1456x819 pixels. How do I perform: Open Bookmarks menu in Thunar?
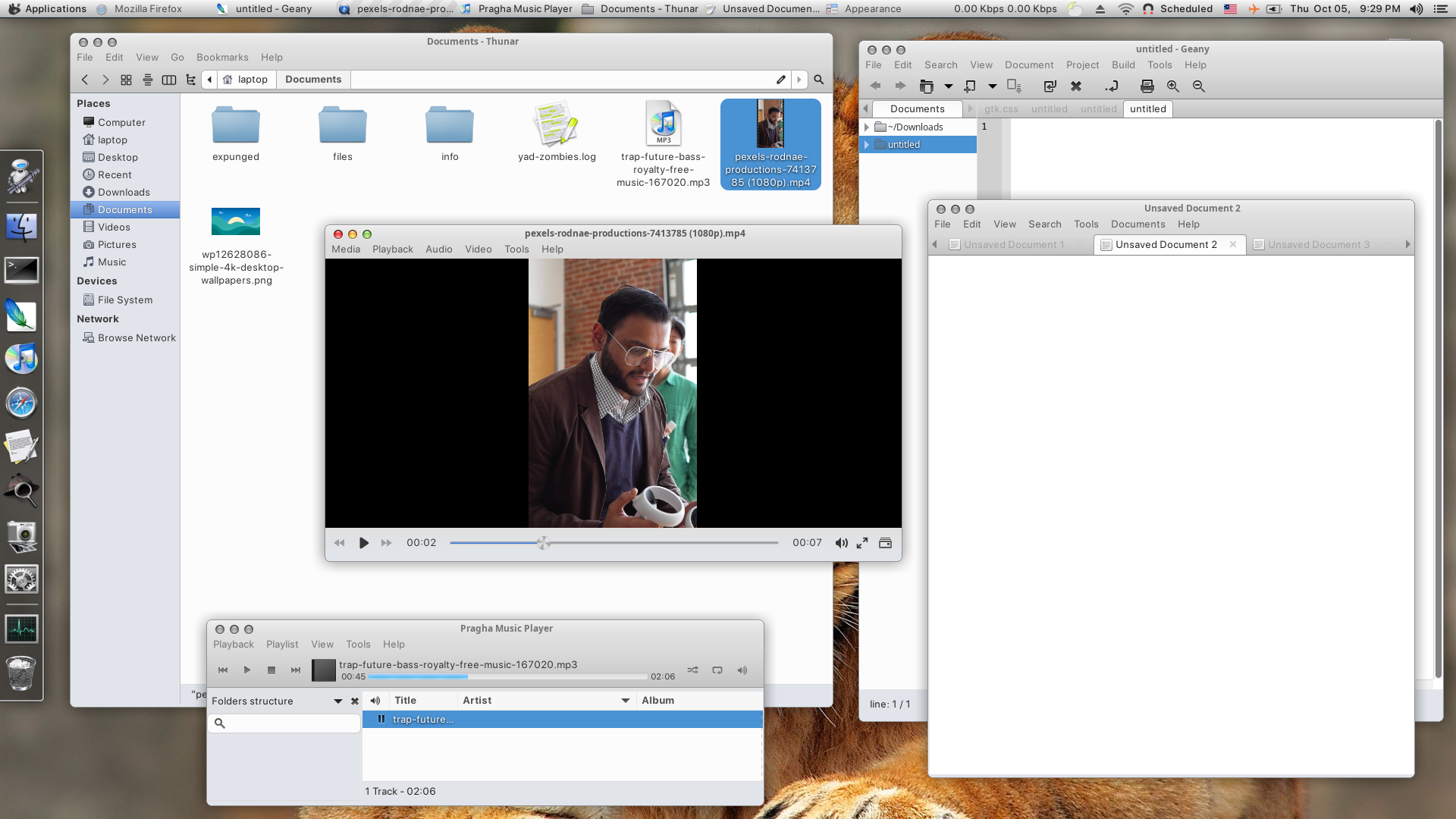[221, 58]
